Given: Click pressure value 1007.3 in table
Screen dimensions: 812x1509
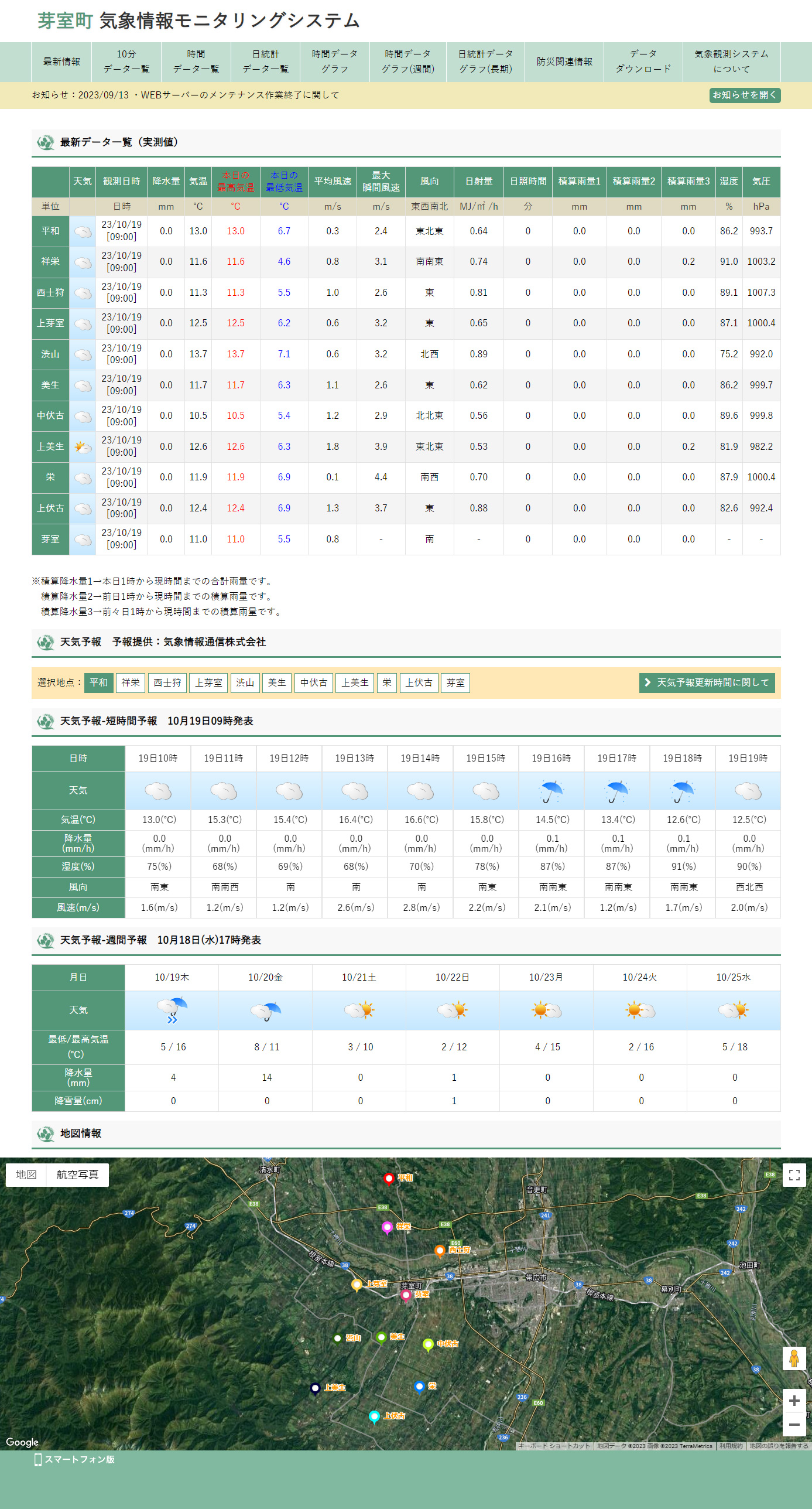Looking at the screenshot, I should 761,293.
